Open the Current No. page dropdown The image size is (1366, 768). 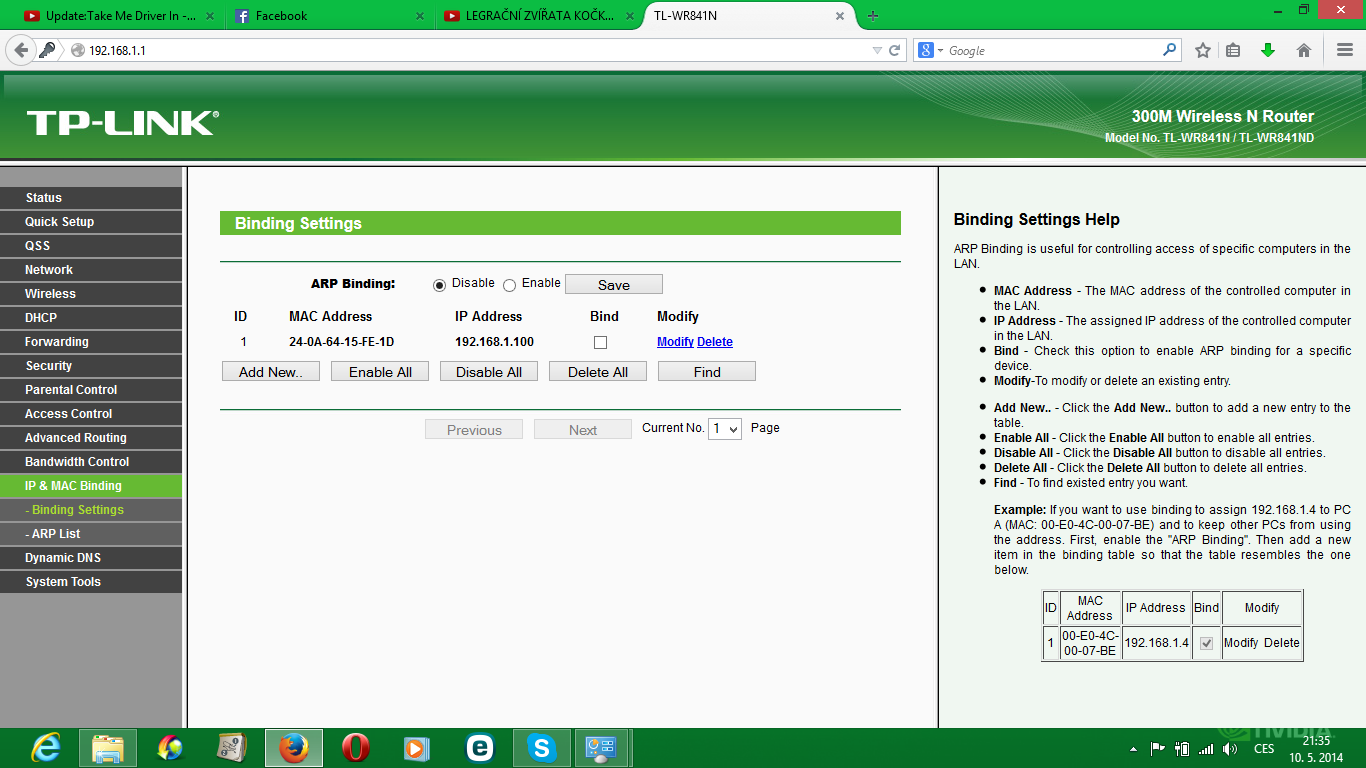[x=725, y=429]
